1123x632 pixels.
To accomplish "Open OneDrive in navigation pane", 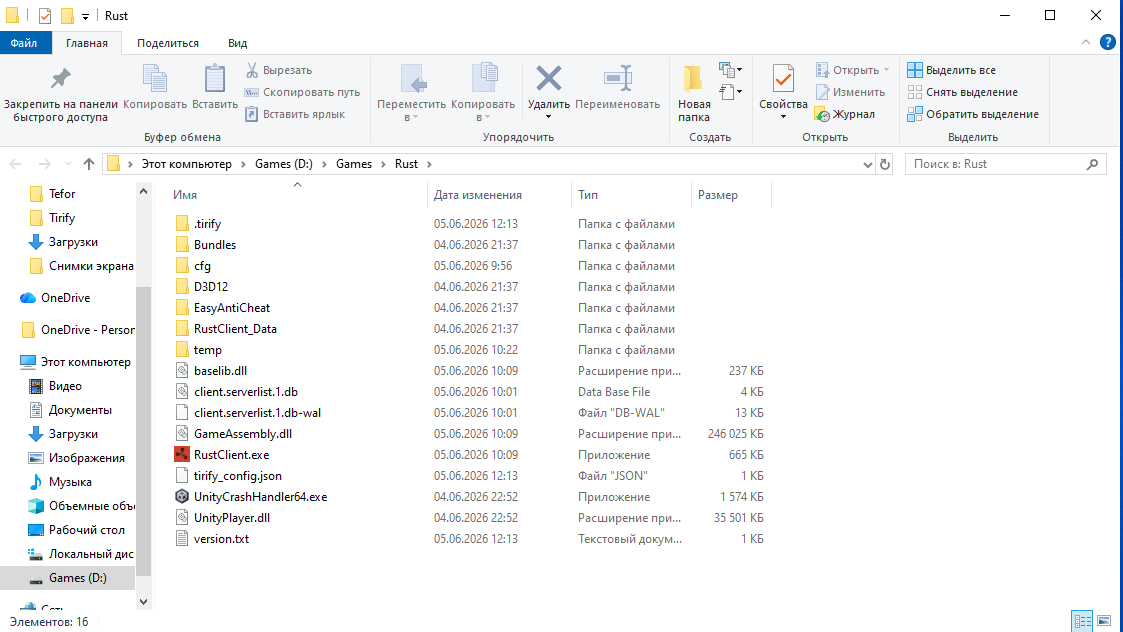I will [65, 297].
